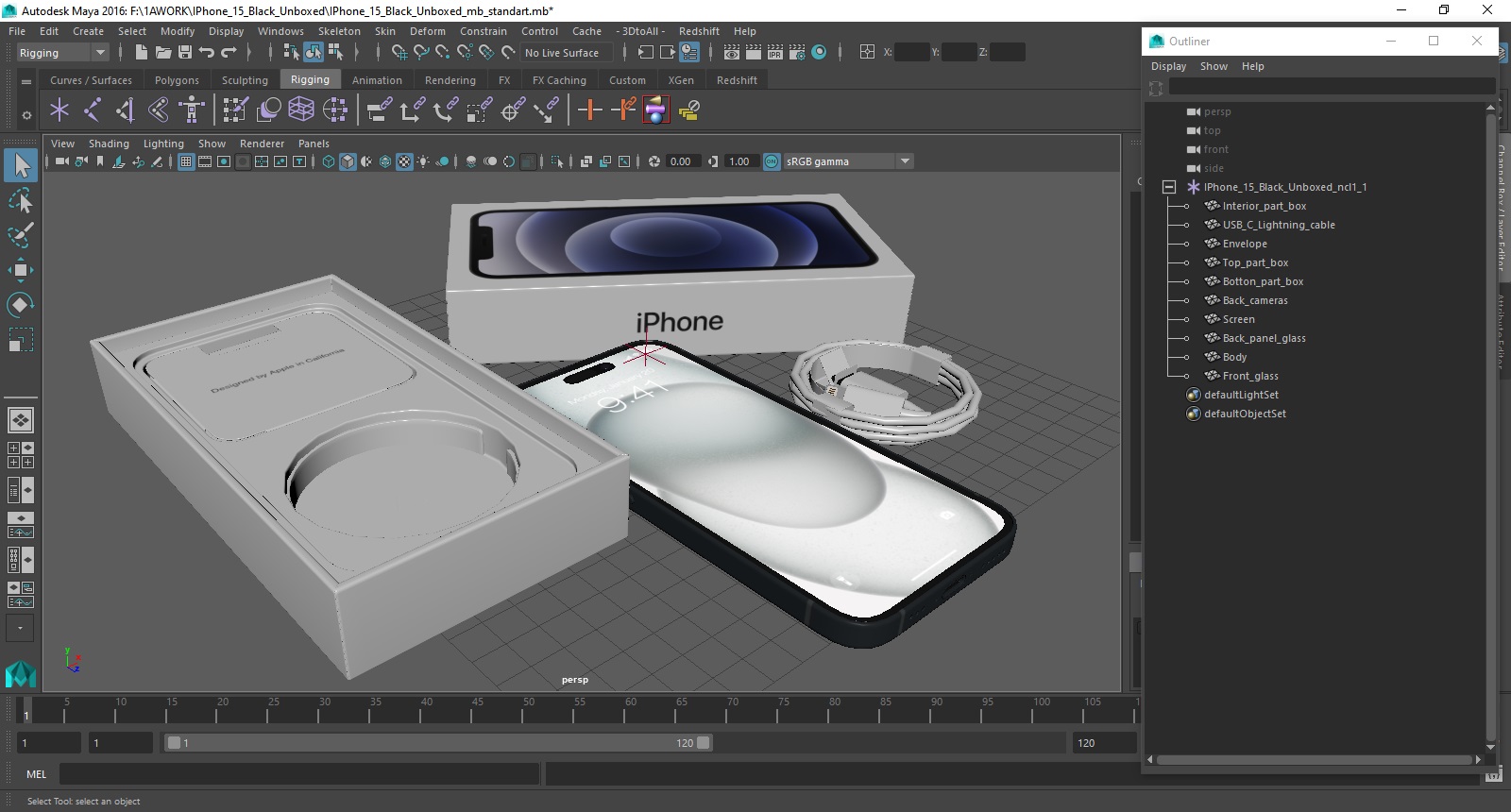
Task: Save the current scene
Action: coord(185,53)
